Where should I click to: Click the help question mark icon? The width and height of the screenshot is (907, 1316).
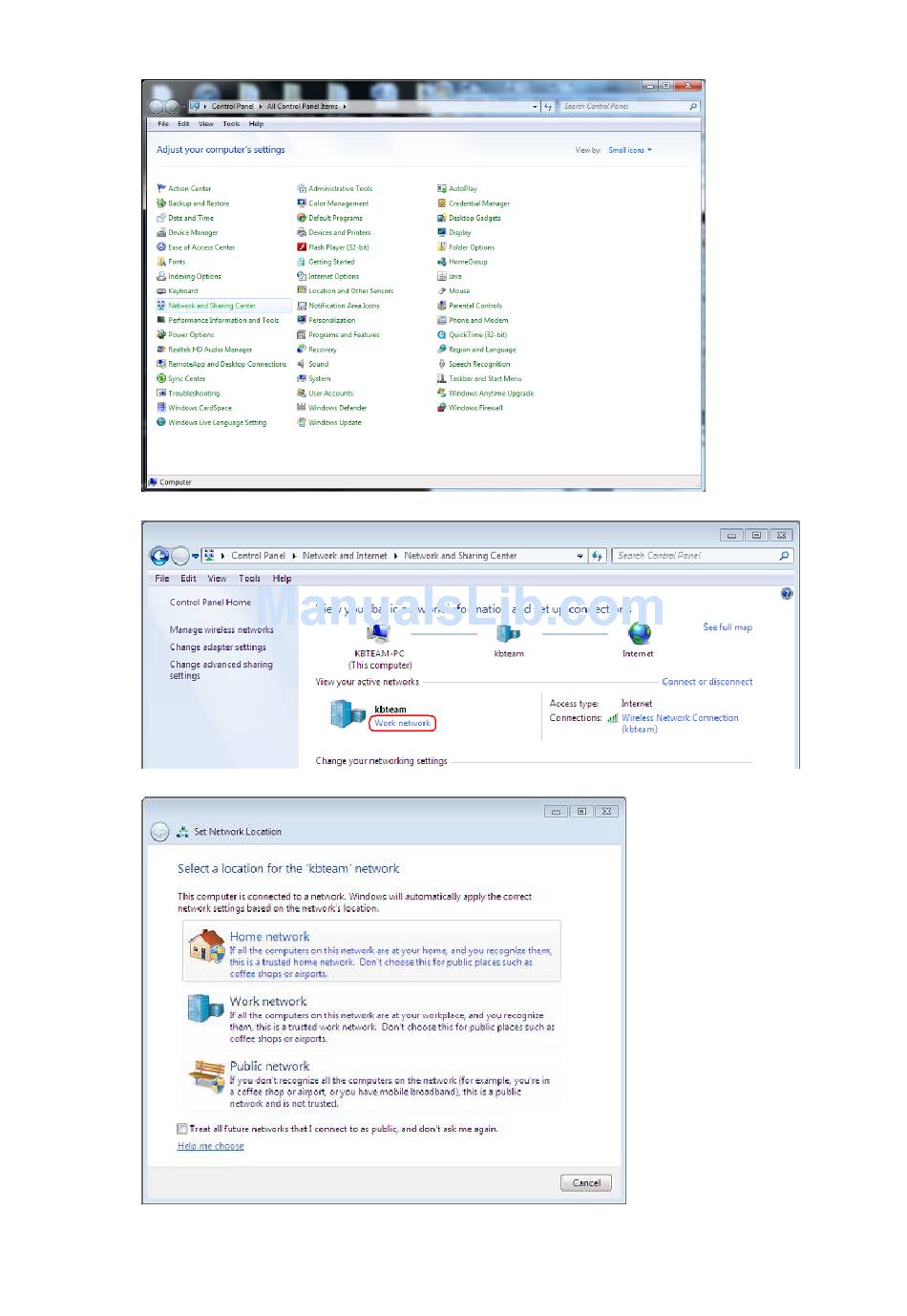[x=787, y=594]
